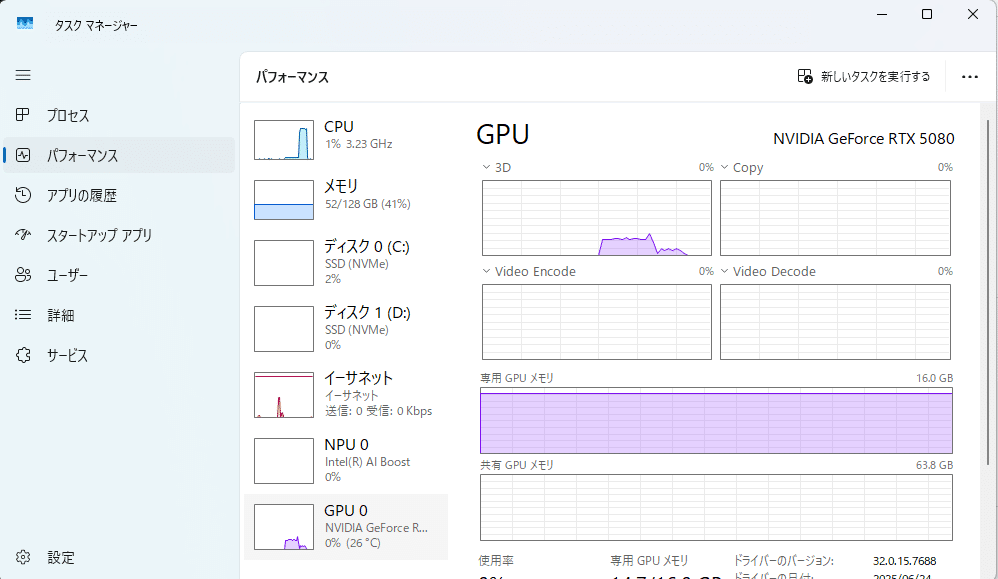
Task: Toggle the hamburger navigation menu
Action: click(23, 75)
